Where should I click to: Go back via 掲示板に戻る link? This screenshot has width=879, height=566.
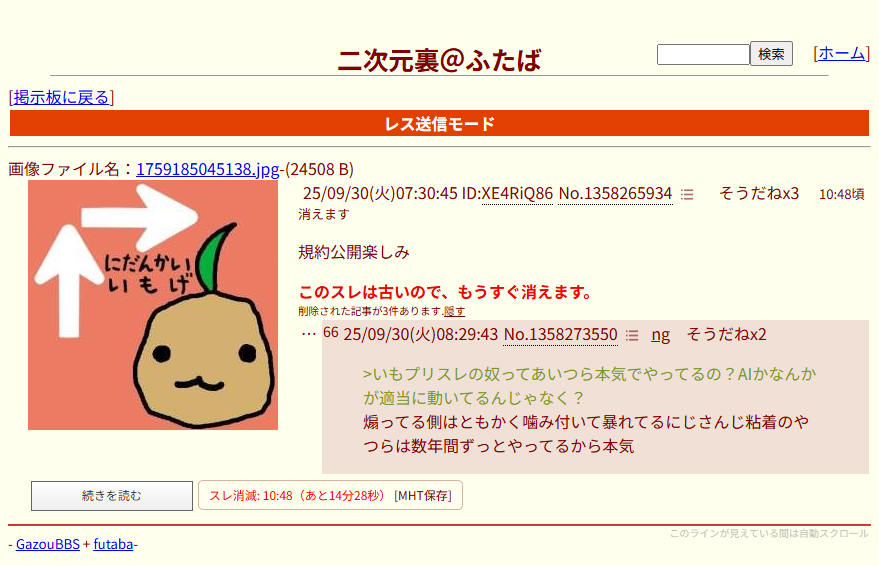pyautogui.click(x=61, y=98)
